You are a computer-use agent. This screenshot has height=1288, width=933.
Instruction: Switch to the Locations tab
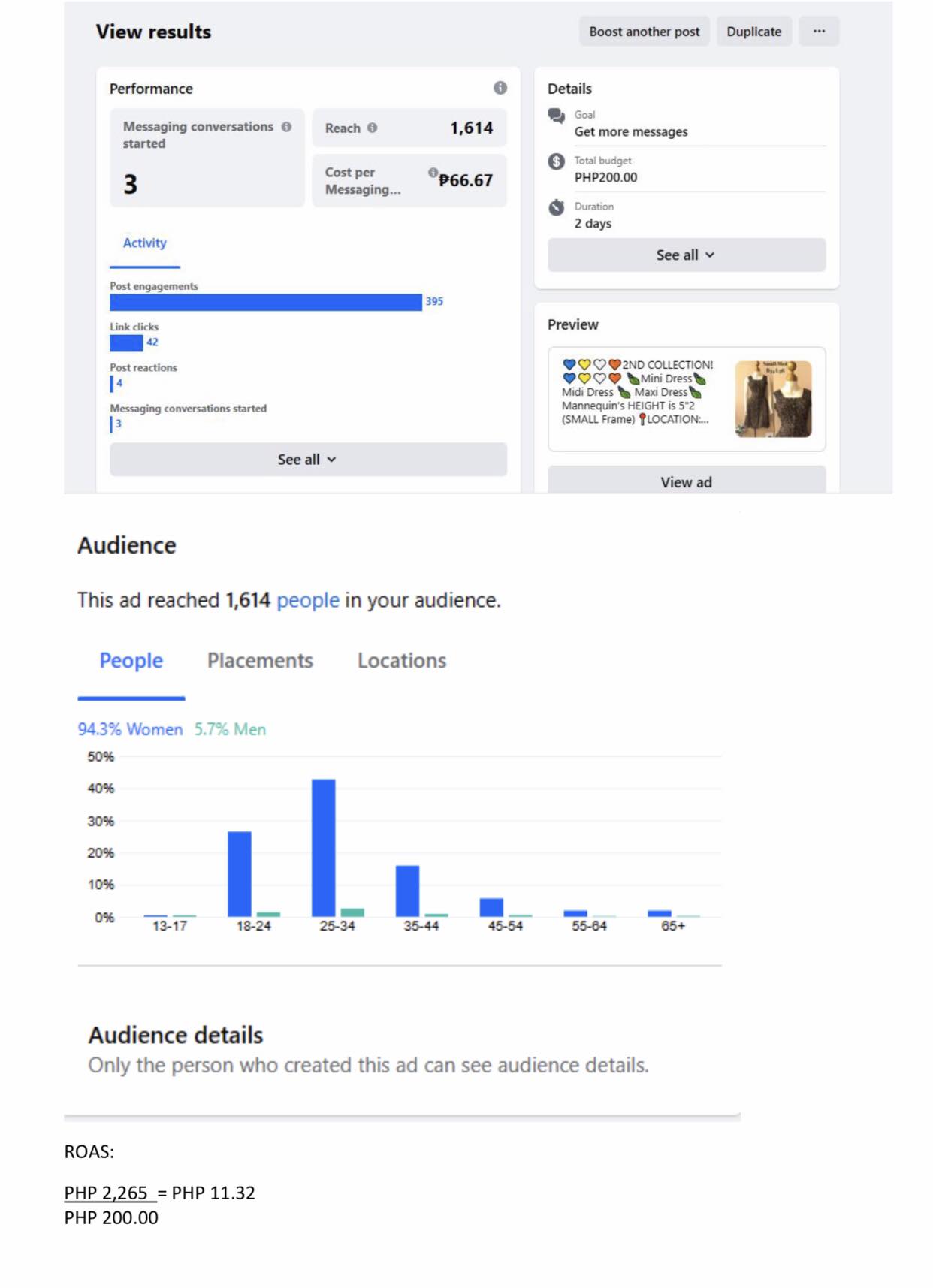[402, 660]
